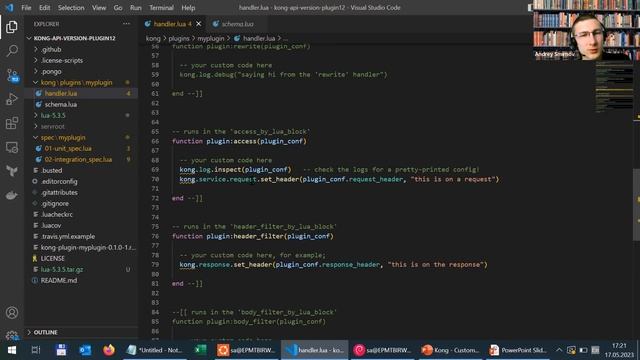Open the Explorer view in activity bar
Screen dimensions: 640x360
12,27
